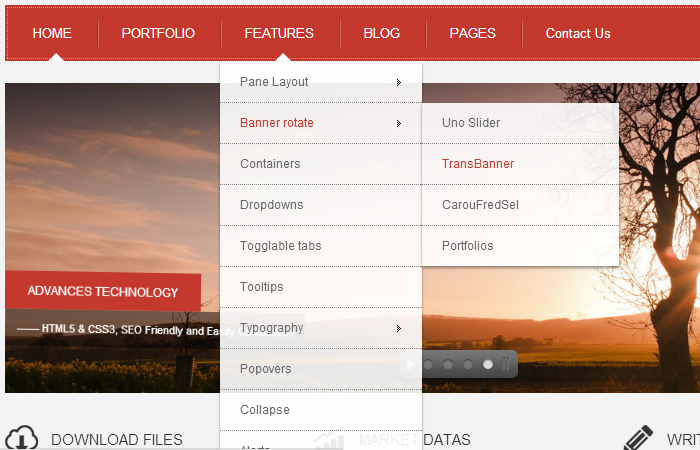Image resolution: width=700 pixels, height=450 pixels.
Task: Choose CarouFredSel in the submenu
Action: click(x=520, y=205)
